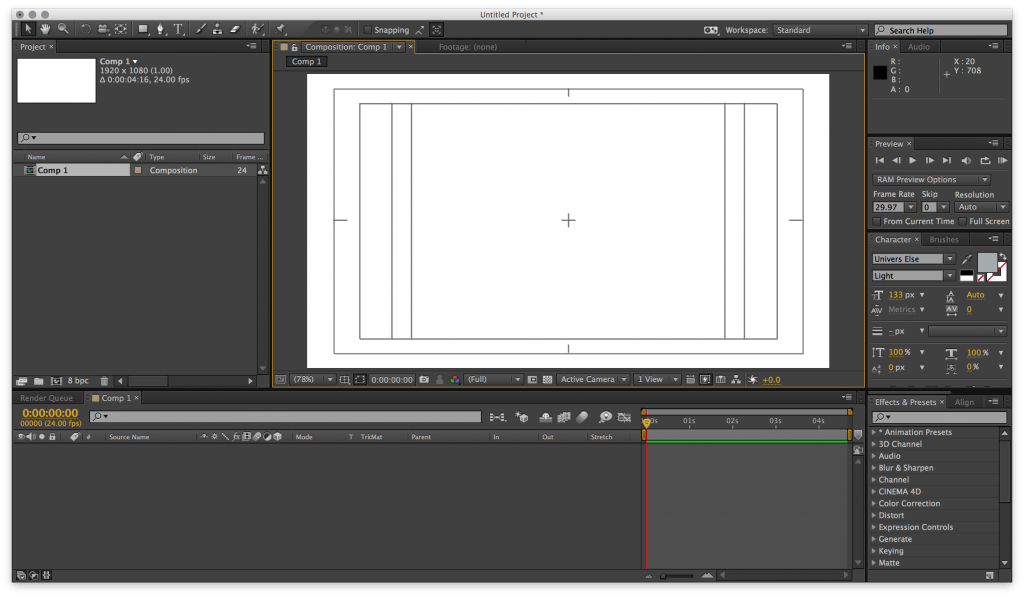Open the grid and guide options icon

(x=344, y=379)
